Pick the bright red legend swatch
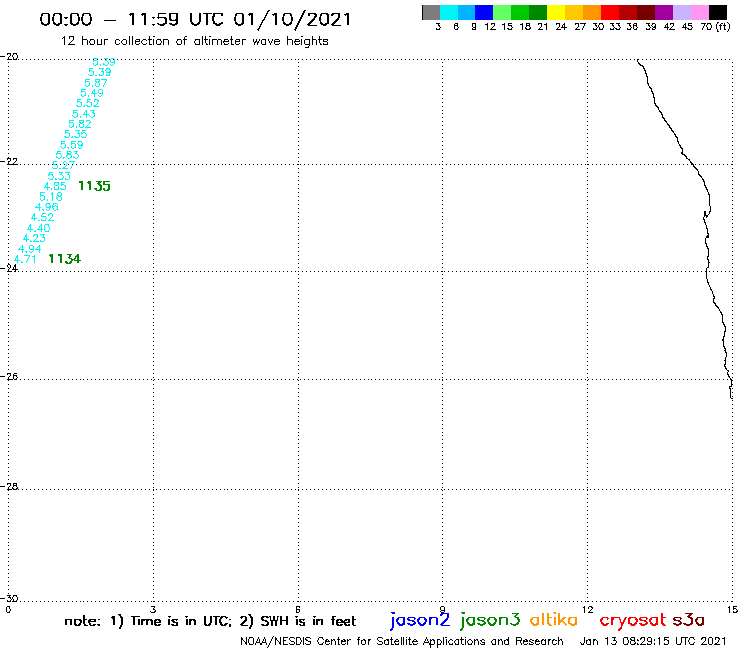 click(x=610, y=12)
